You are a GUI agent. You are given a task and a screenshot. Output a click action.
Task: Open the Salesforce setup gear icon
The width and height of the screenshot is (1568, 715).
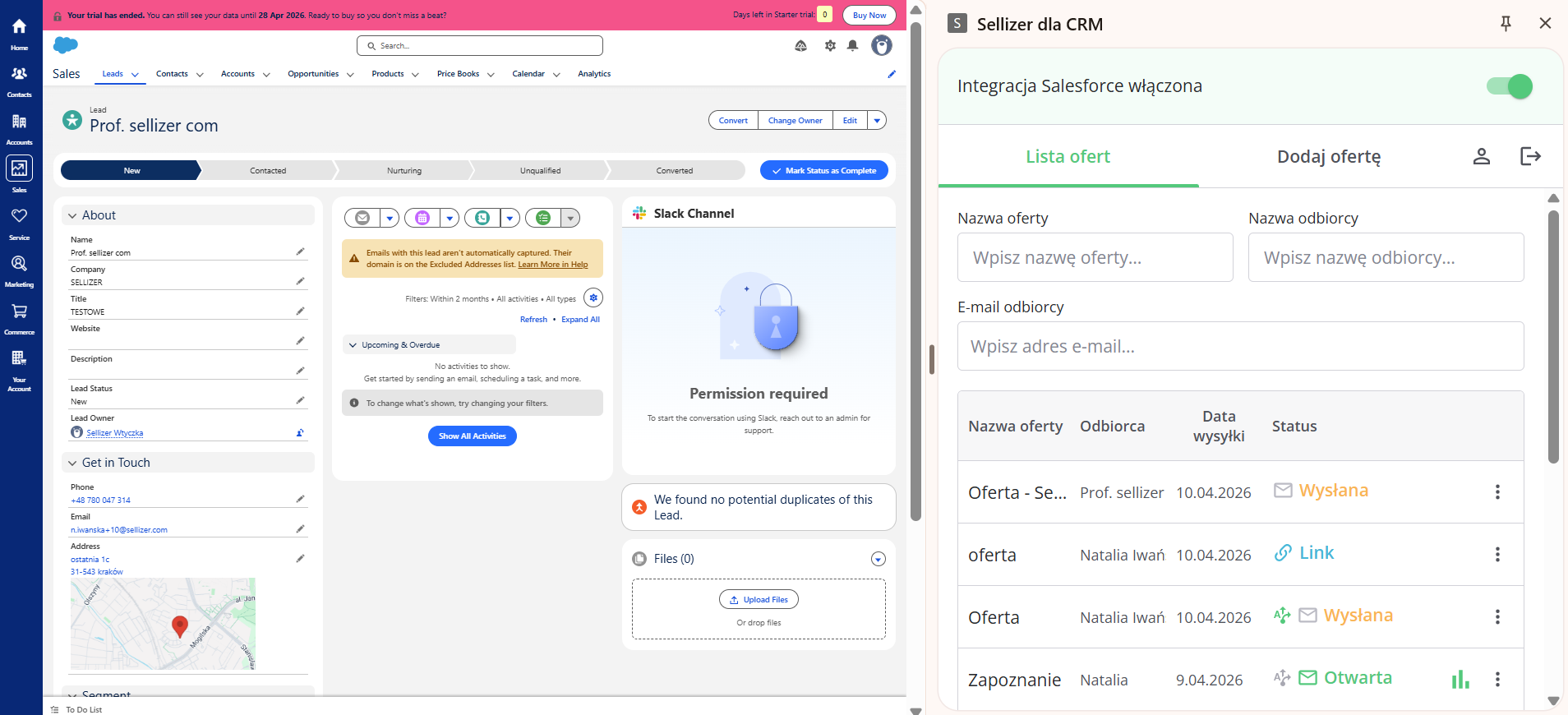[x=830, y=46]
